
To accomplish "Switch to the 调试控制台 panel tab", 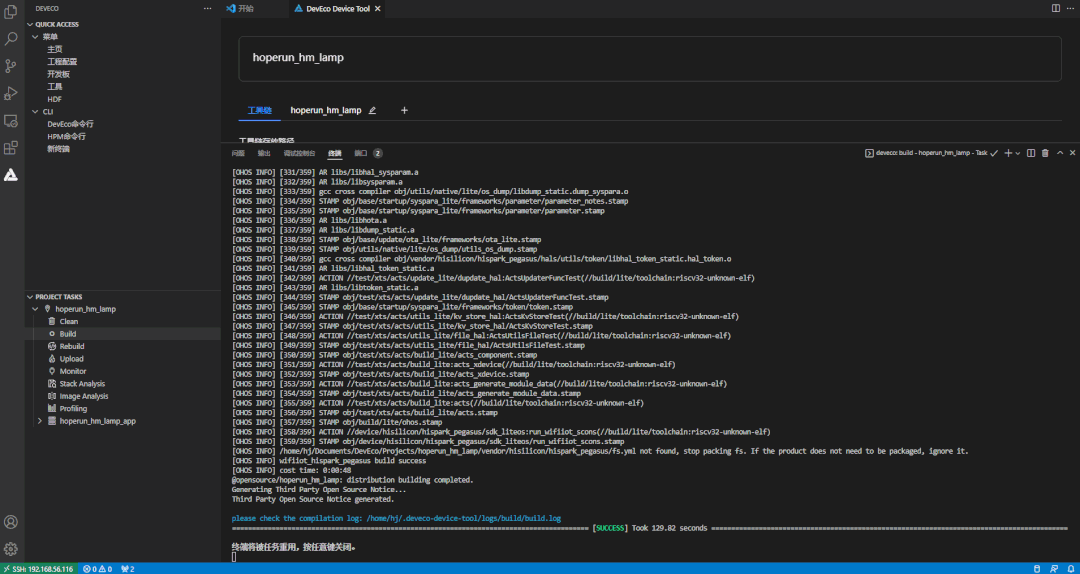I will click(300, 153).
